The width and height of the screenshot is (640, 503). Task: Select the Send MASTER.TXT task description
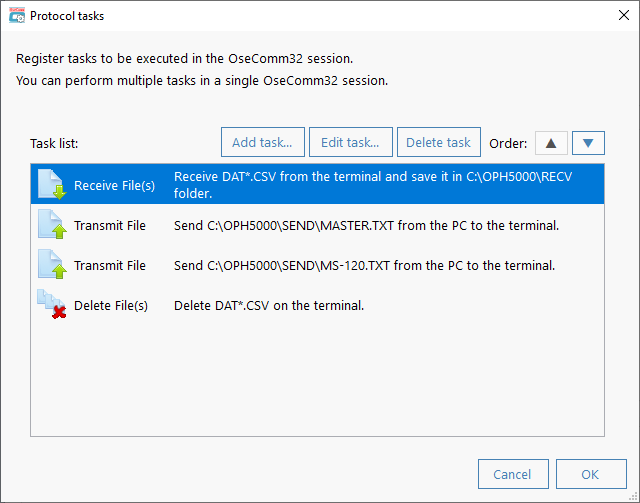366,225
